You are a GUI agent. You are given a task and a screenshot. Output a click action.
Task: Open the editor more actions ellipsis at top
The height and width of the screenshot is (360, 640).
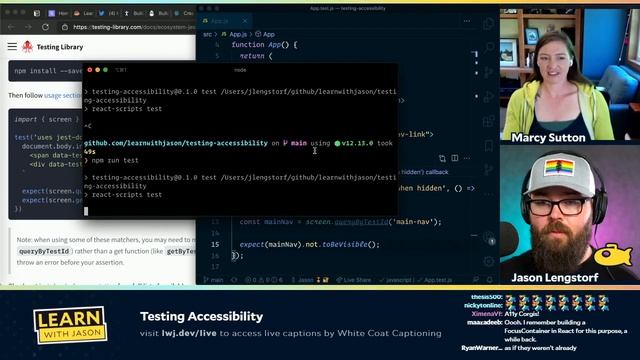(x=467, y=21)
